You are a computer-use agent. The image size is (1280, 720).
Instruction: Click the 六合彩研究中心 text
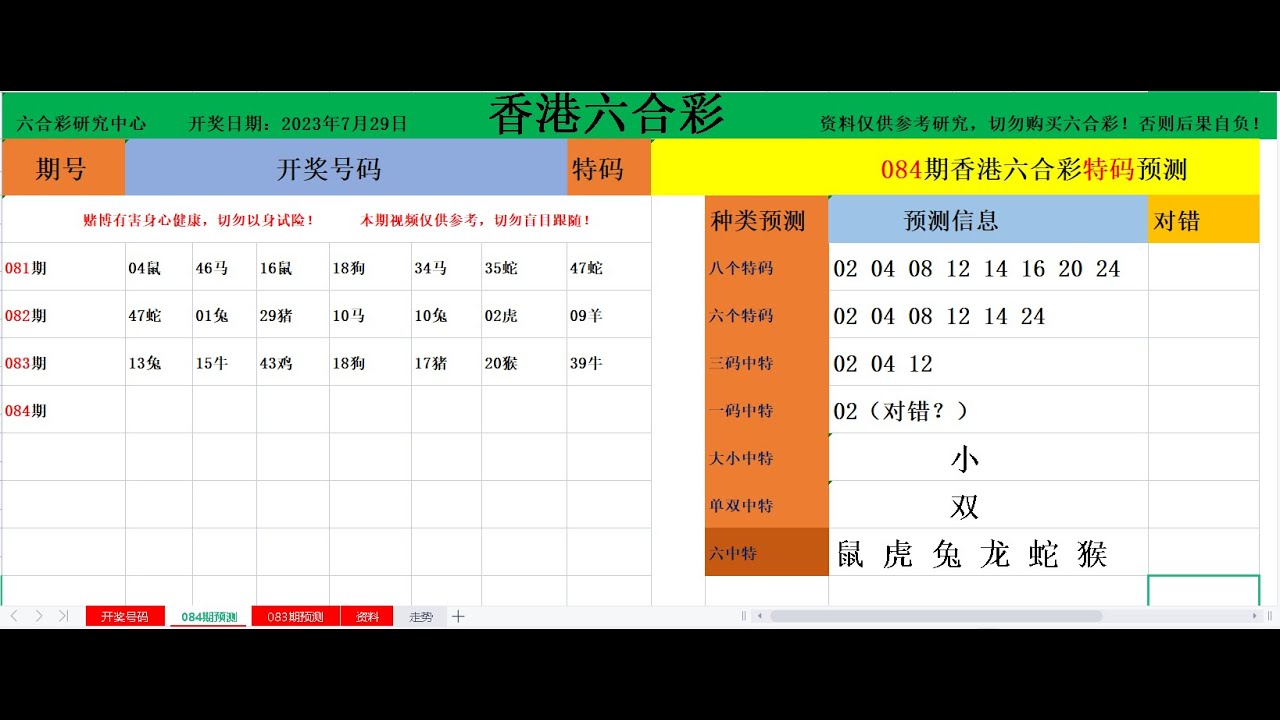[81, 124]
